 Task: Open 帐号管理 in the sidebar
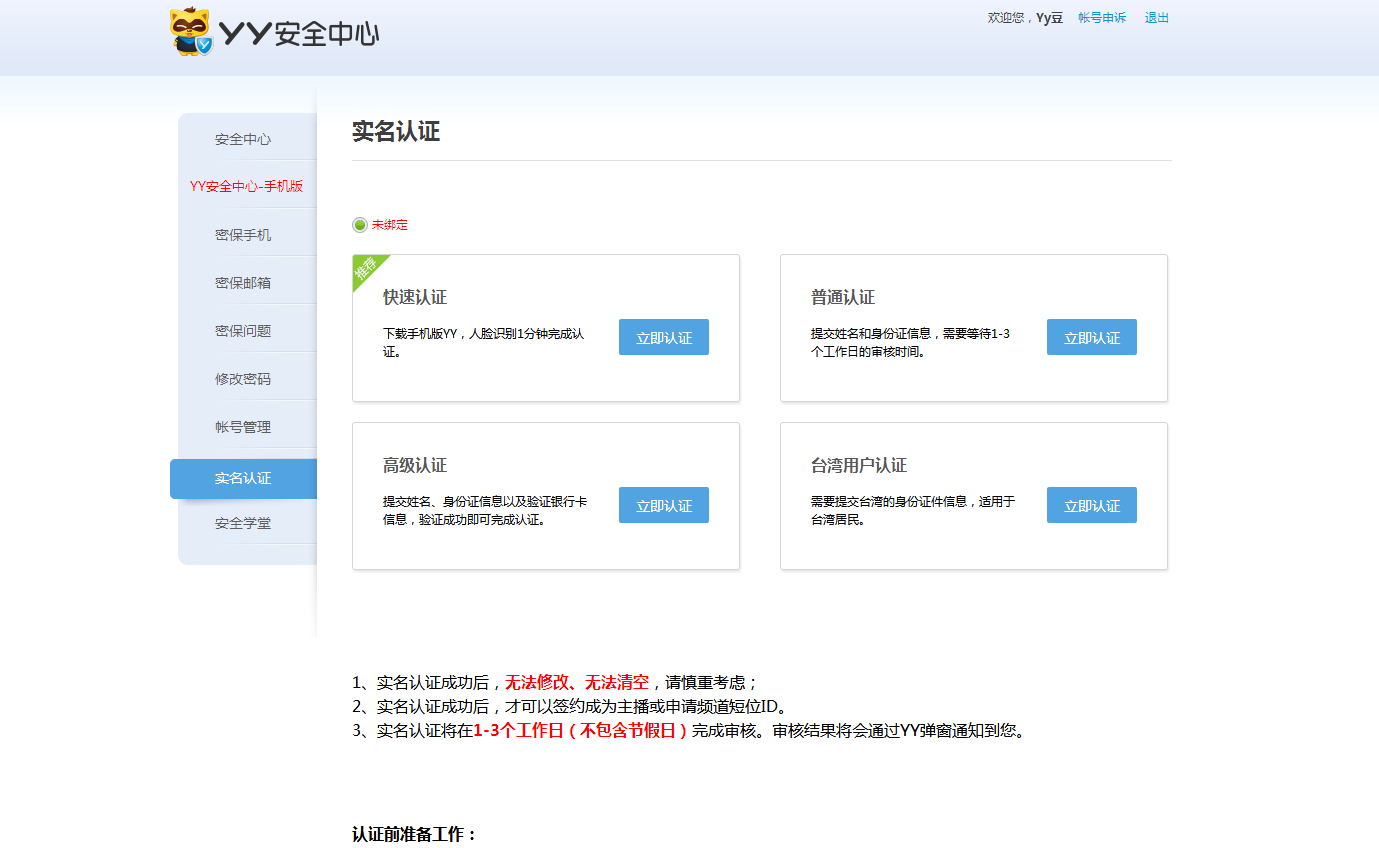(245, 425)
